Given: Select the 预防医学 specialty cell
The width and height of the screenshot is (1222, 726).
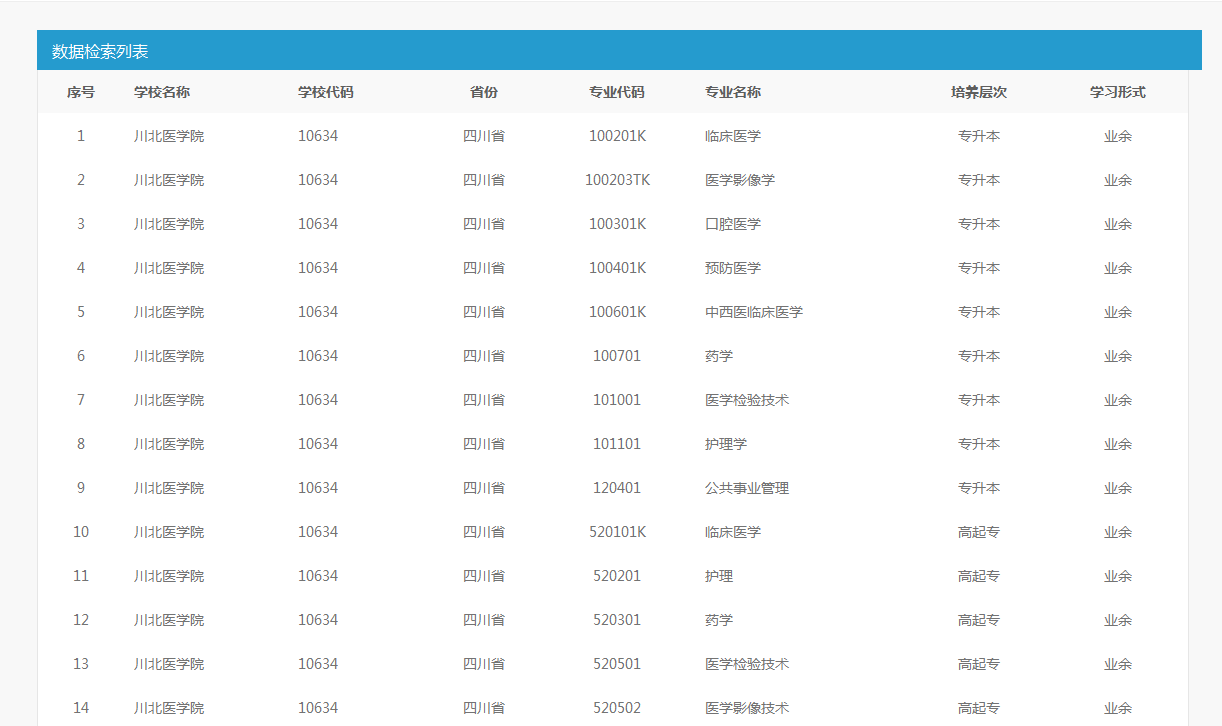Looking at the screenshot, I should click(x=732, y=268).
